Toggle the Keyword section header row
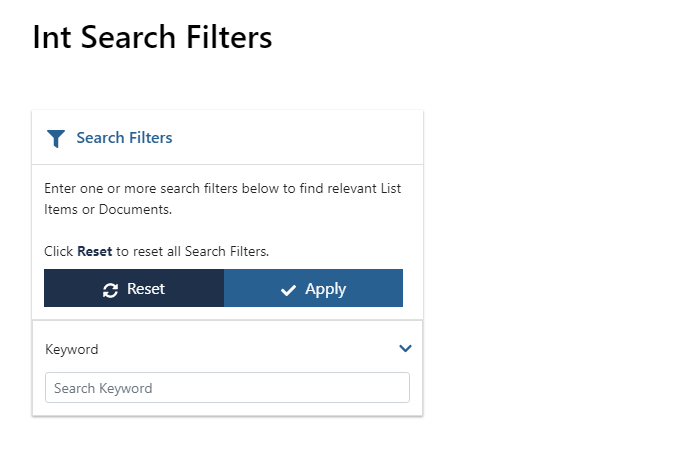This screenshot has height=452, width=689. [x=228, y=349]
